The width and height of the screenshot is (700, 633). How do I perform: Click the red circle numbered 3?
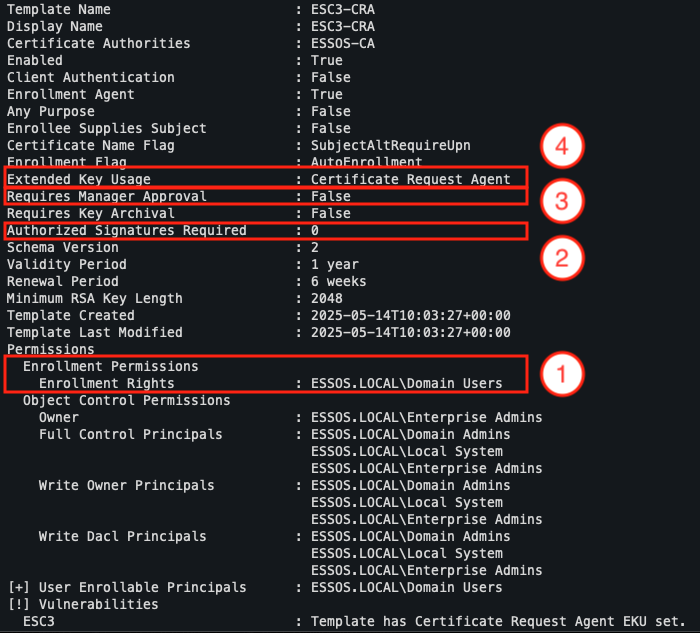[x=561, y=202]
